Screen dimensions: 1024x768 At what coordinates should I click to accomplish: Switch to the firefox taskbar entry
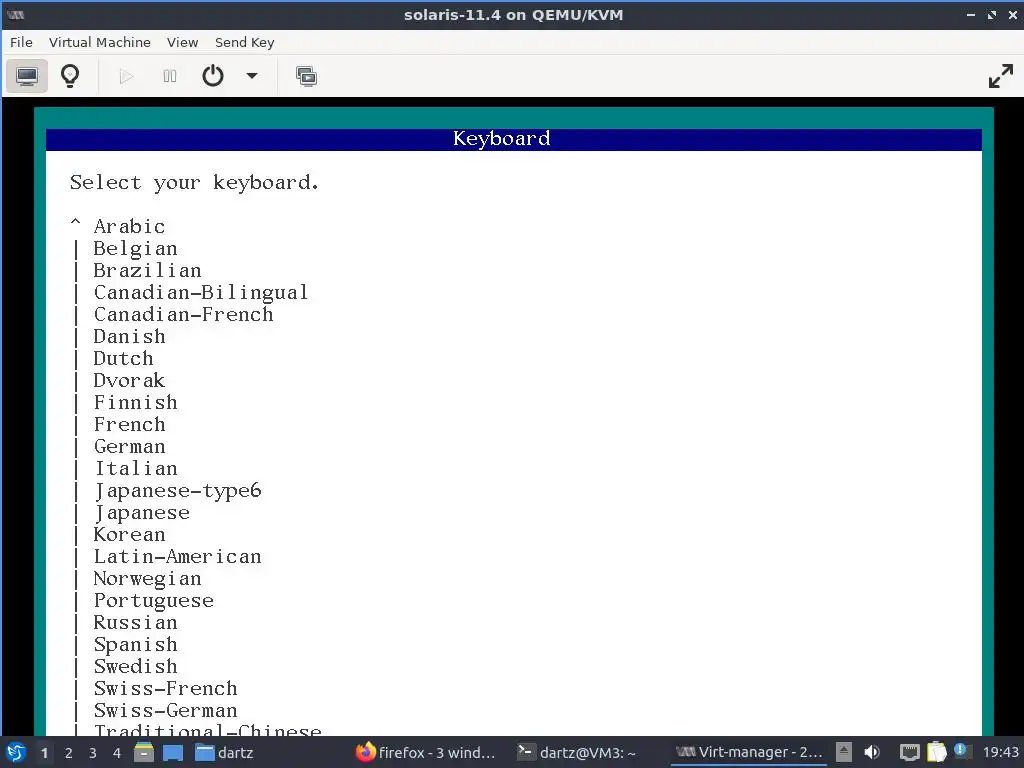click(x=425, y=752)
